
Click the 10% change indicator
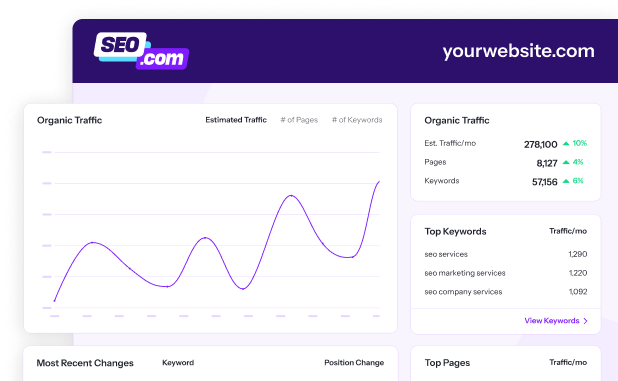579,143
